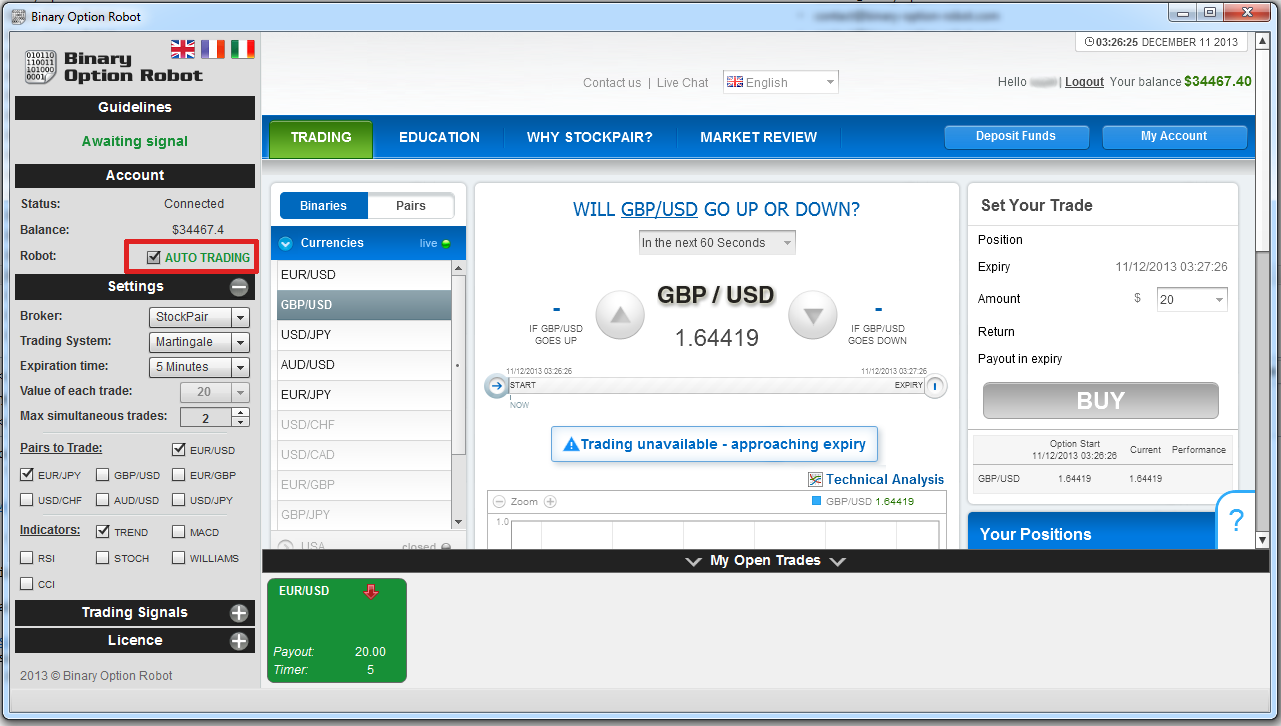This screenshot has width=1281, height=726.
Task: Click the timeline expiry end icon
Action: point(934,386)
